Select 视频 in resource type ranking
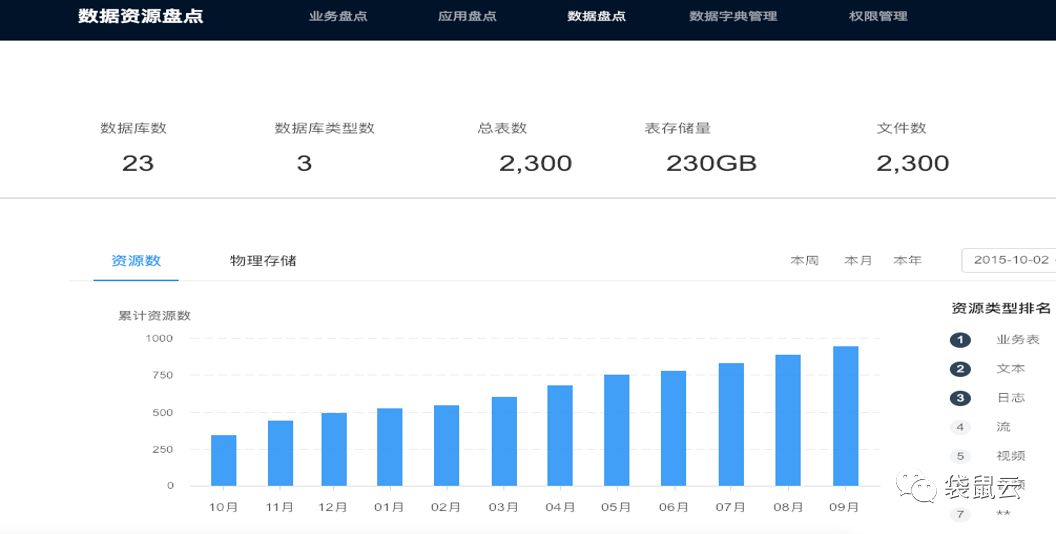This screenshot has width=1056, height=534. [x=1011, y=456]
